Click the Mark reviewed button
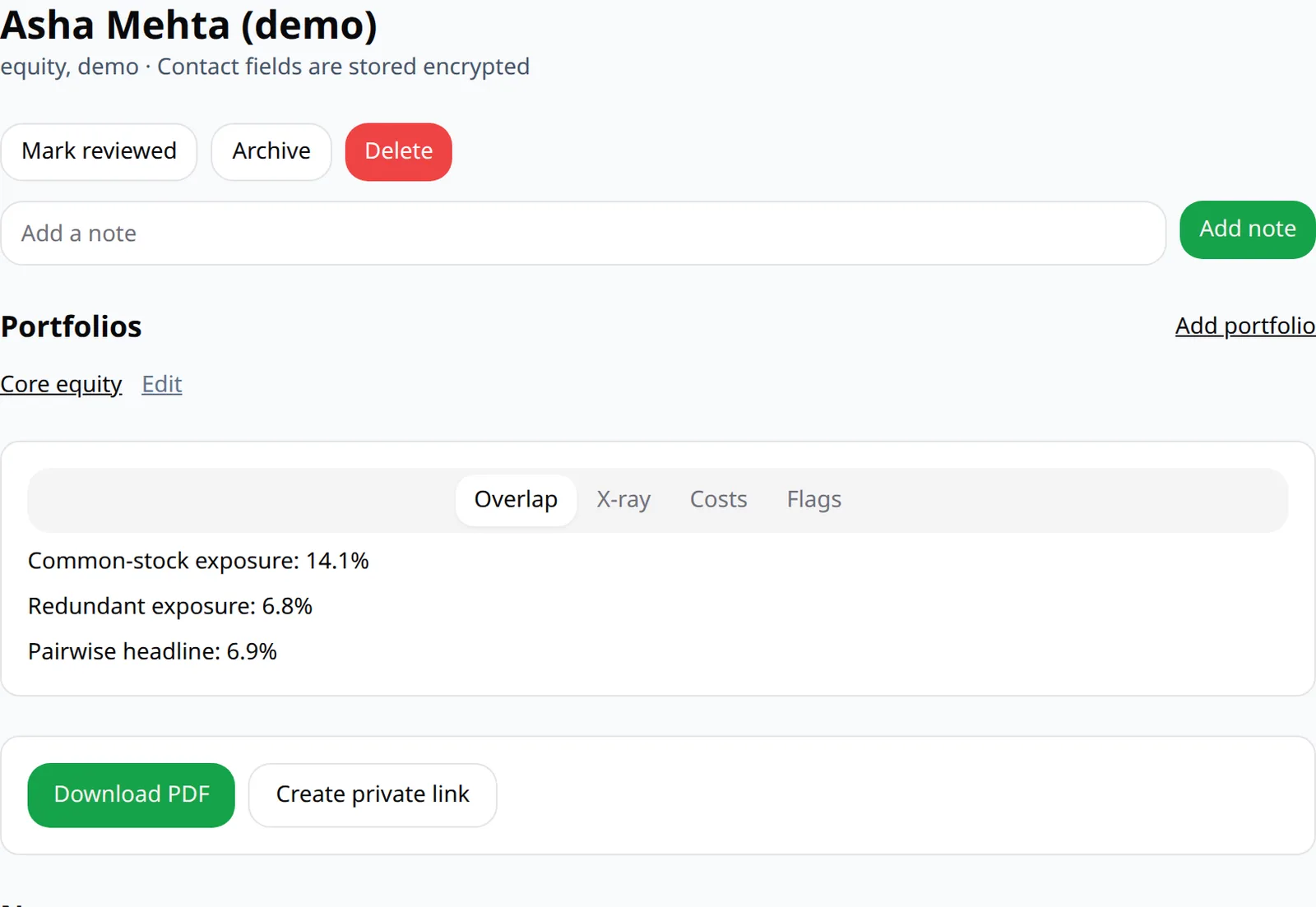Viewport: 1316px width, 907px height. (x=99, y=151)
